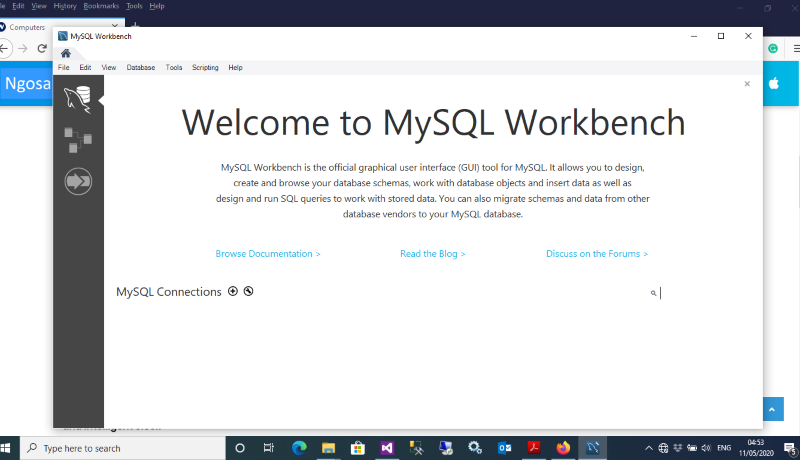Open Firefox Tools menu in top bar
800x460 pixels.
pos(134,6)
